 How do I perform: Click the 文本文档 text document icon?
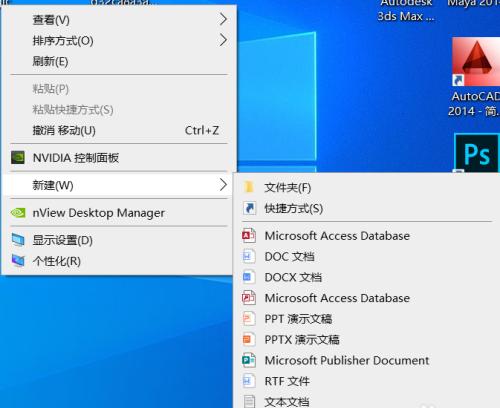(x=249, y=401)
